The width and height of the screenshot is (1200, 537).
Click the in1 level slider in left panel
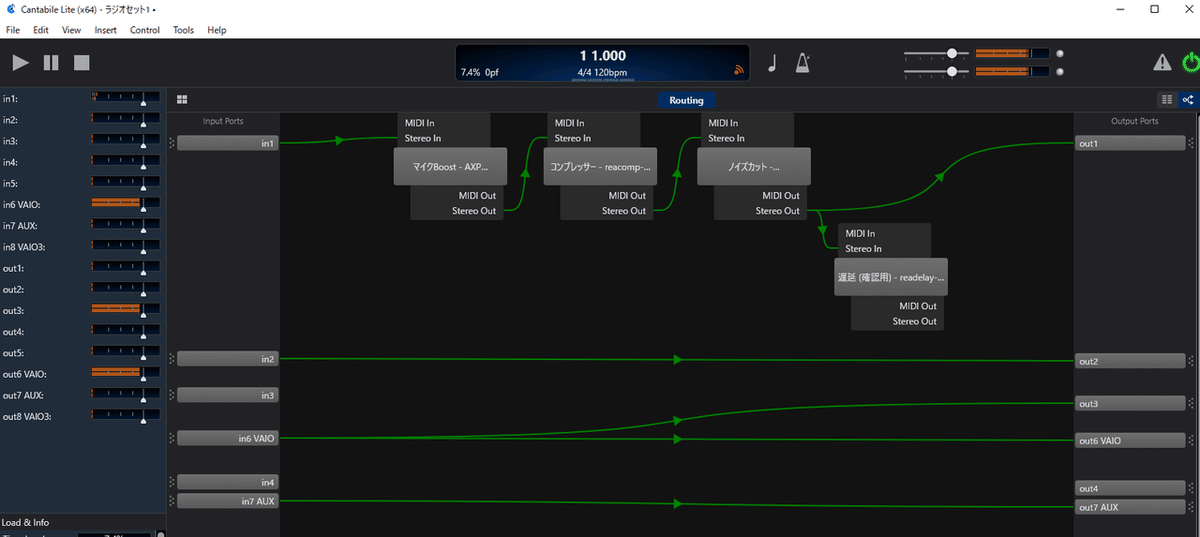tap(125, 98)
